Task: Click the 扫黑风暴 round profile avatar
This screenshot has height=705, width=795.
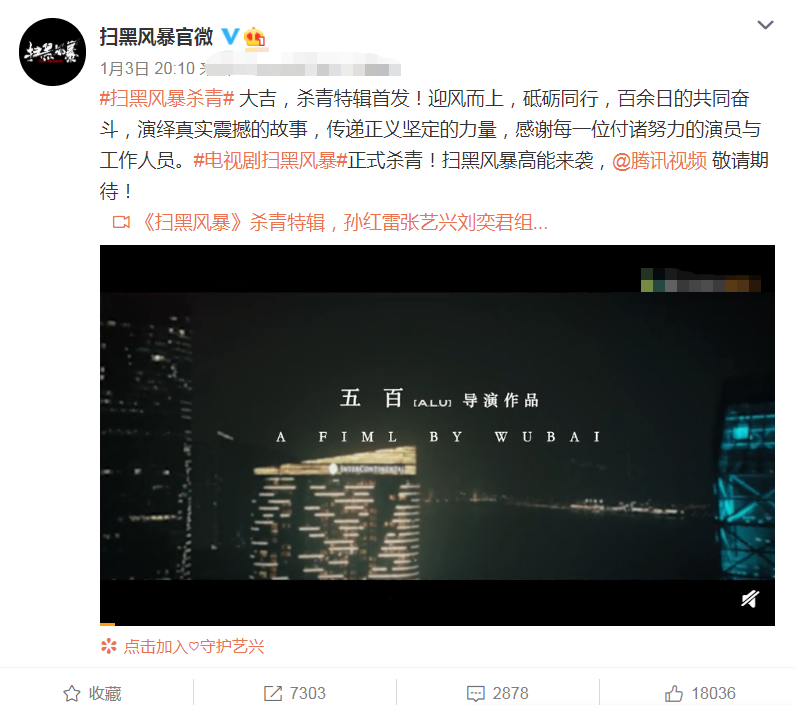Action: pos(52,52)
